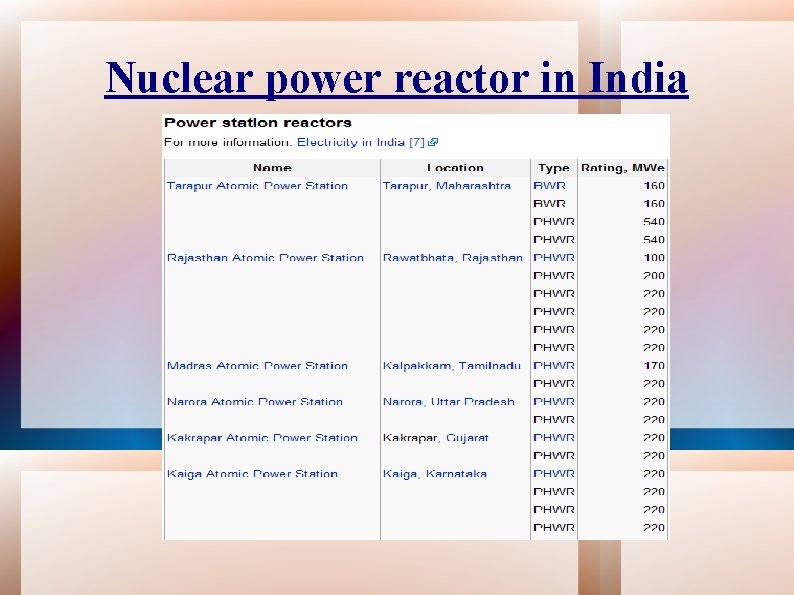Click the slide title Nuclear power reactor in India

[x=396, y=78]
